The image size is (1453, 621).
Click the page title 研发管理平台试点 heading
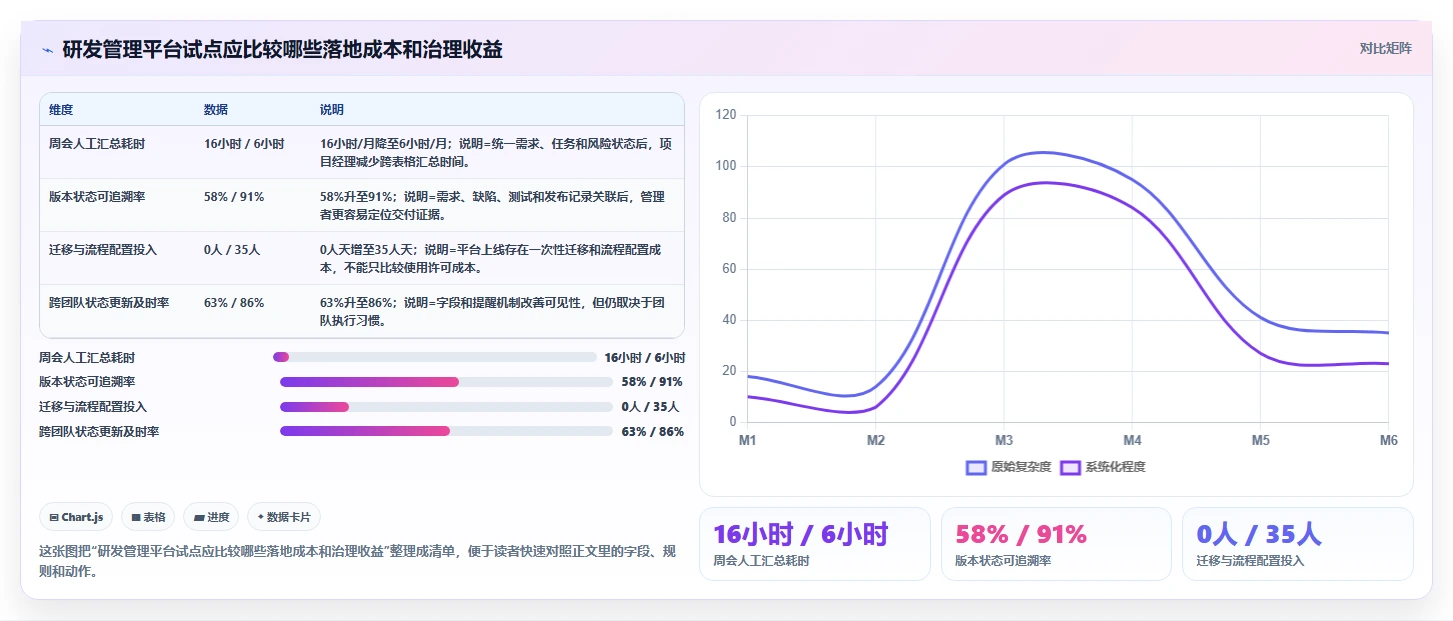click(283, 50)
